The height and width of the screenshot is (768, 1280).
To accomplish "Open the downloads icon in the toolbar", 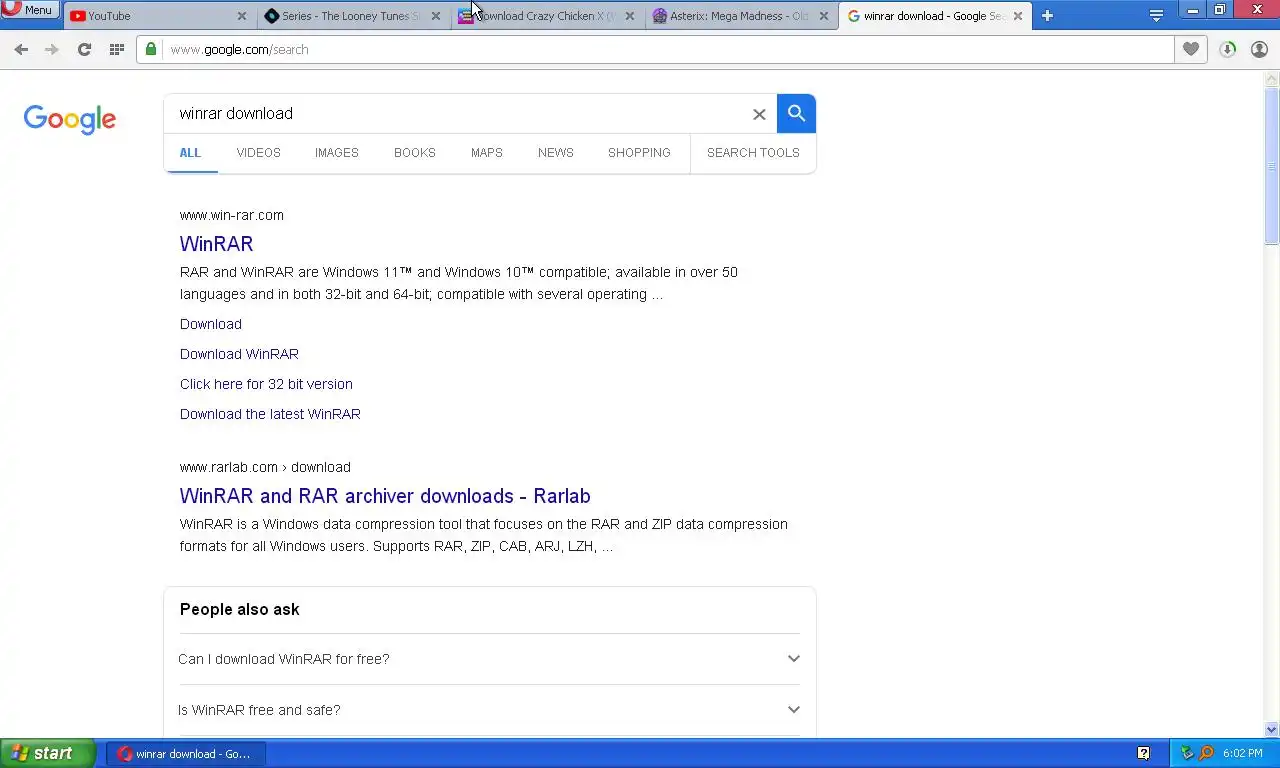I will coord(1228,49).
